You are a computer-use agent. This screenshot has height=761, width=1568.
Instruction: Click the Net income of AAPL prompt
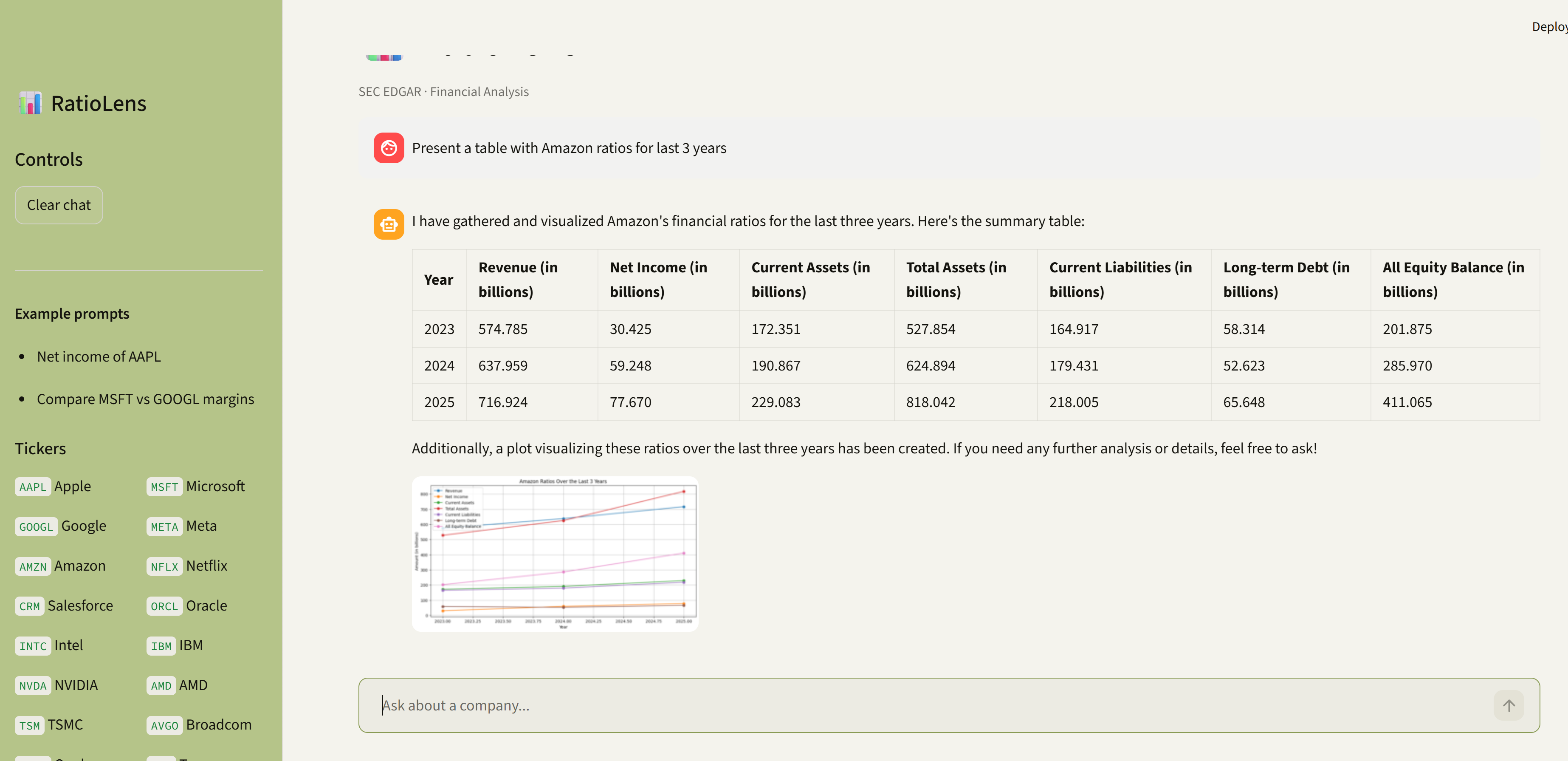(x=99, y=356)
